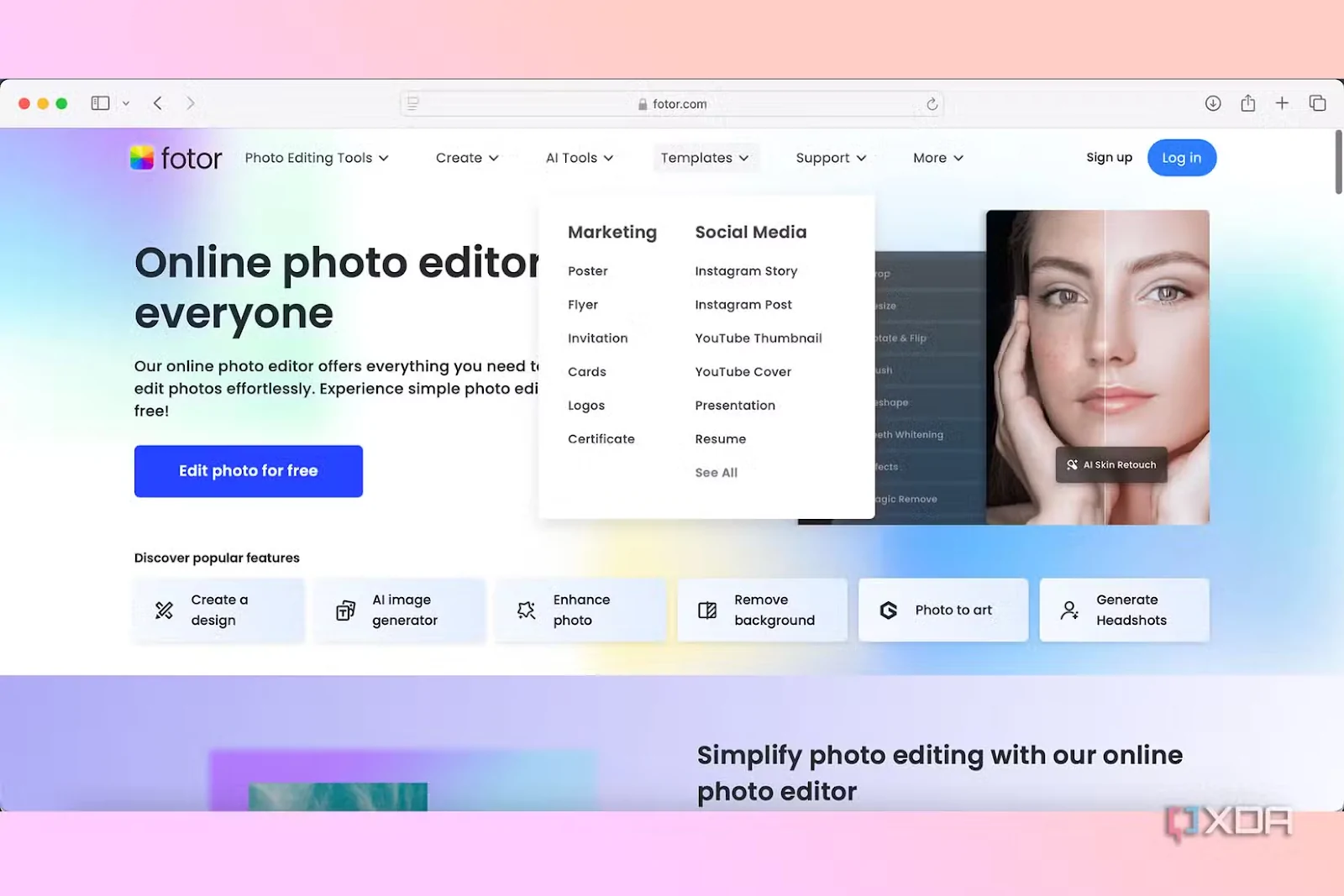Click the Photo to art icon
Image resolution: width=1344 pixels, height=896 pixels.
(888, 610)
